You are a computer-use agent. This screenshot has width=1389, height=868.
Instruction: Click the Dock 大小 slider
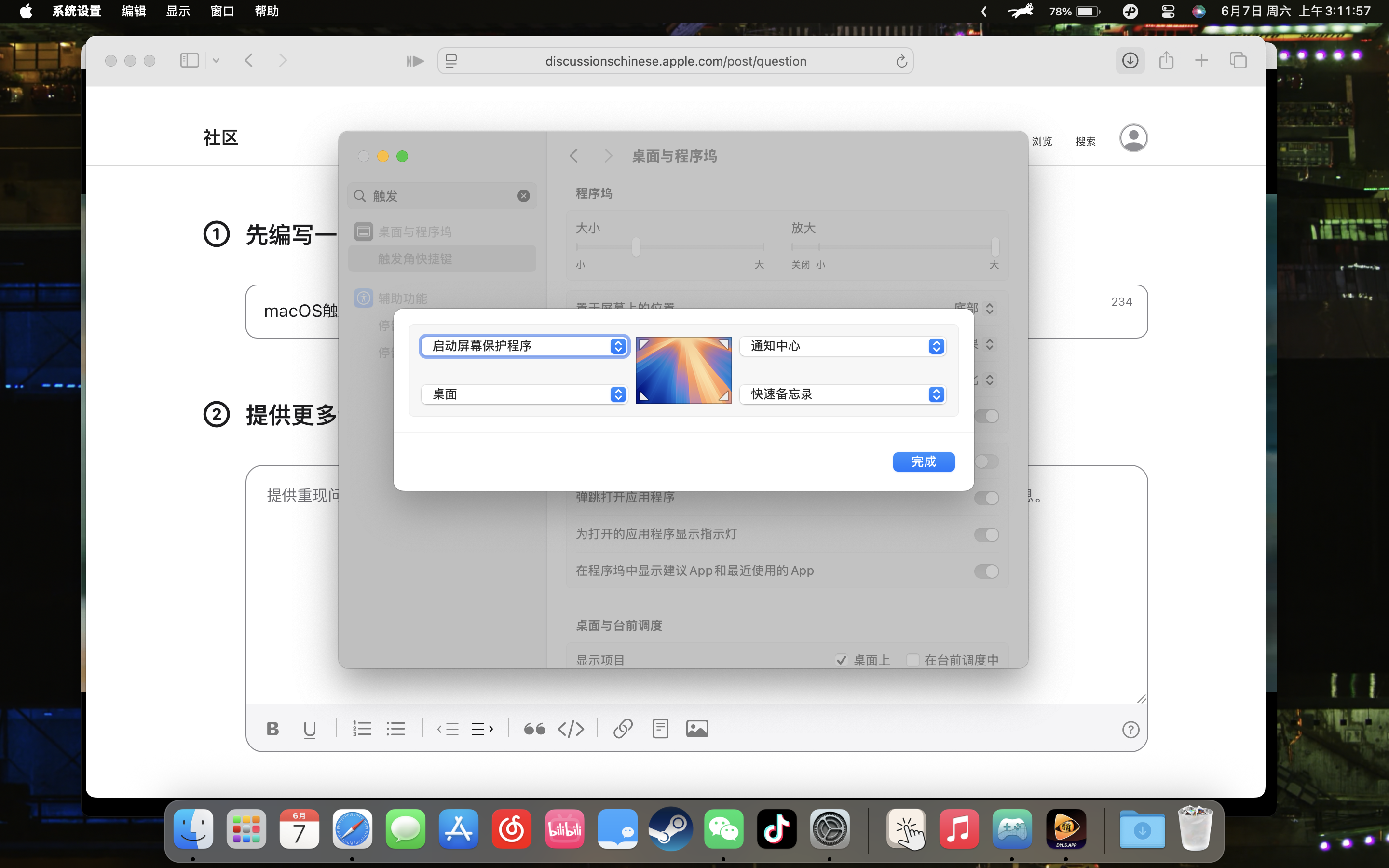(636, 247)
